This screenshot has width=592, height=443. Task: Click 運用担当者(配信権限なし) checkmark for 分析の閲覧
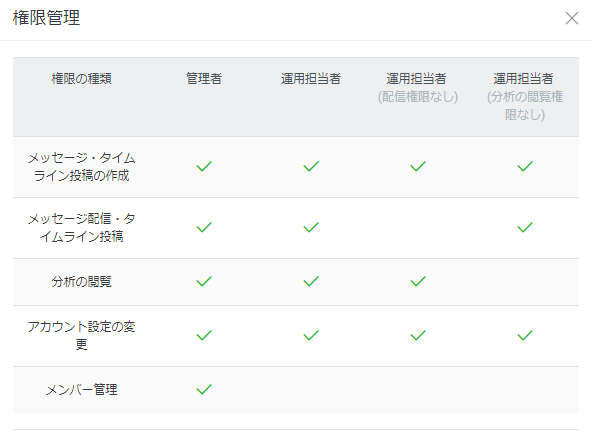click(x=418, y=281)
